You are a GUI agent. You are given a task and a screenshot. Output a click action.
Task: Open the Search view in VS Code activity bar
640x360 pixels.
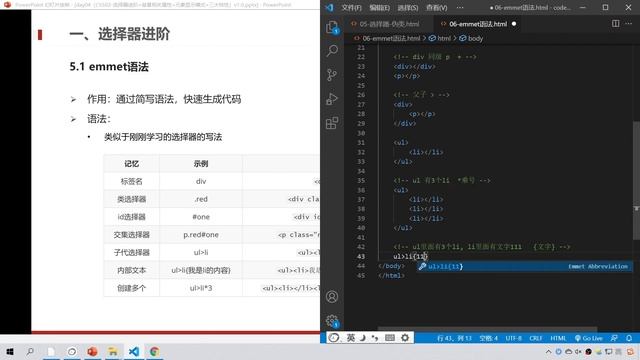tap(332, 51)
